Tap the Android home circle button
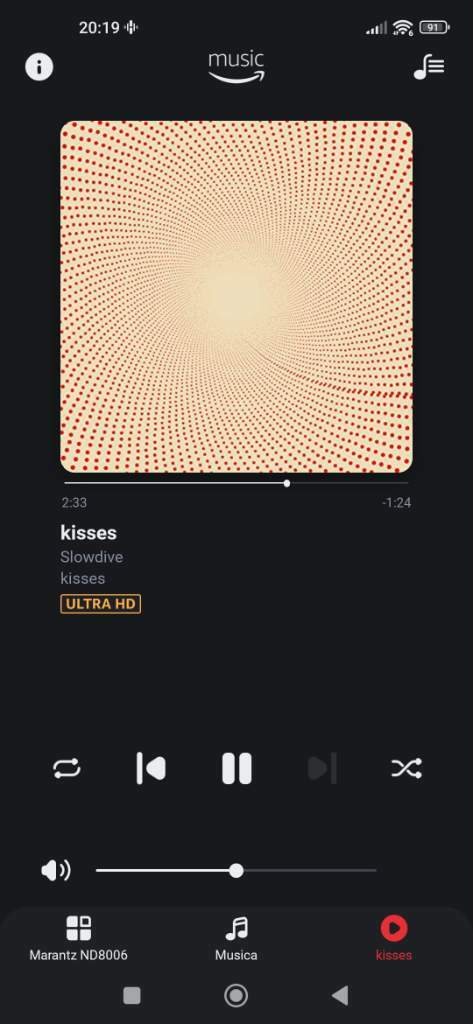The width and height of the screenshot is (473, 1024). click(x=236, y=995)
